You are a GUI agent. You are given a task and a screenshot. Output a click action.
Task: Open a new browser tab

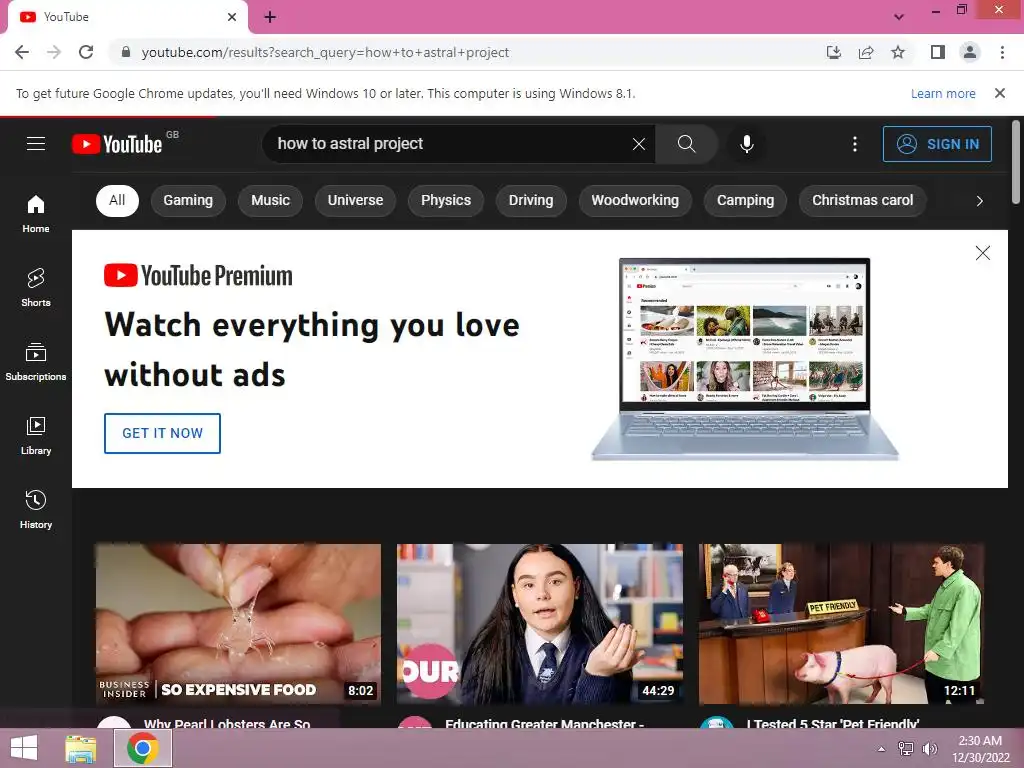click(270, 17)
